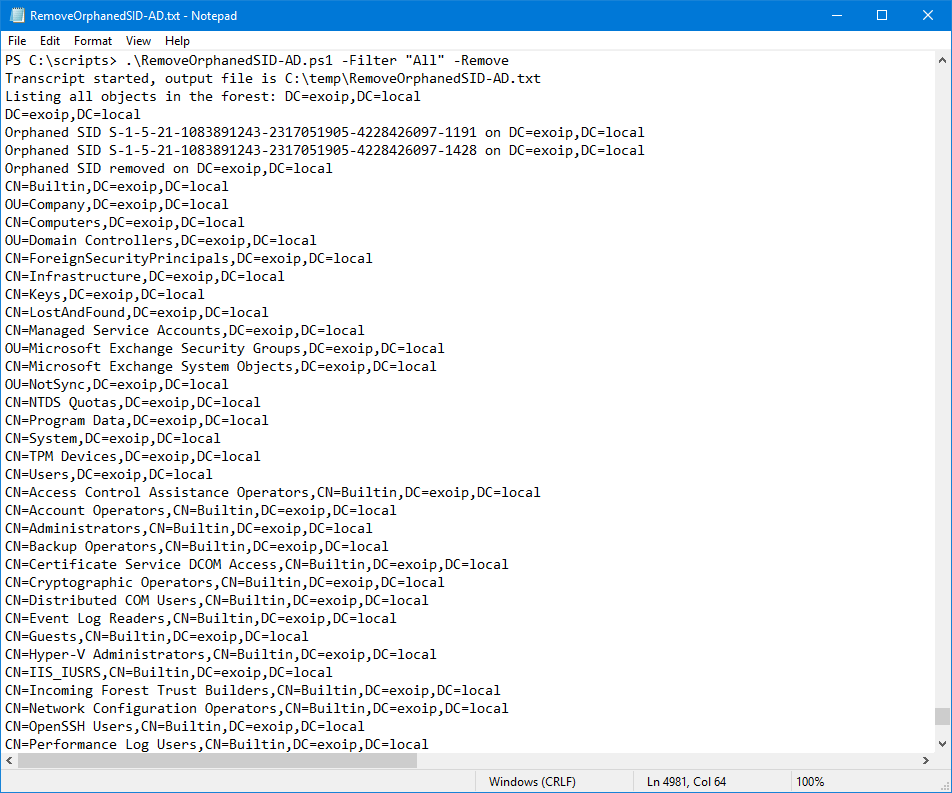Click the Ln 4981, Col 64 status entry
This screenshot has height=793, width=952.
click(x=686, y=781)
